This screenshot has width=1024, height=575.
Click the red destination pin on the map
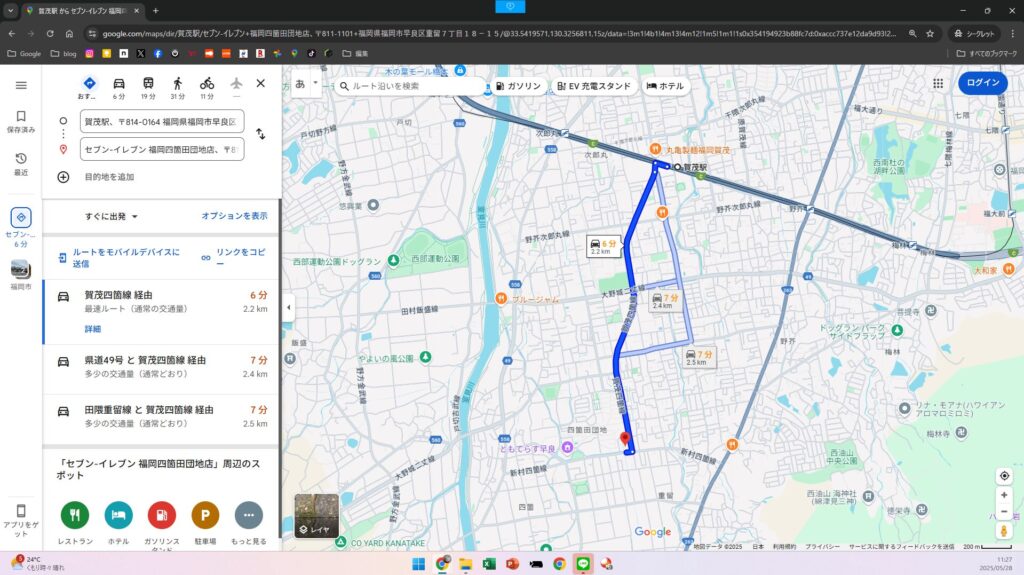625,438
